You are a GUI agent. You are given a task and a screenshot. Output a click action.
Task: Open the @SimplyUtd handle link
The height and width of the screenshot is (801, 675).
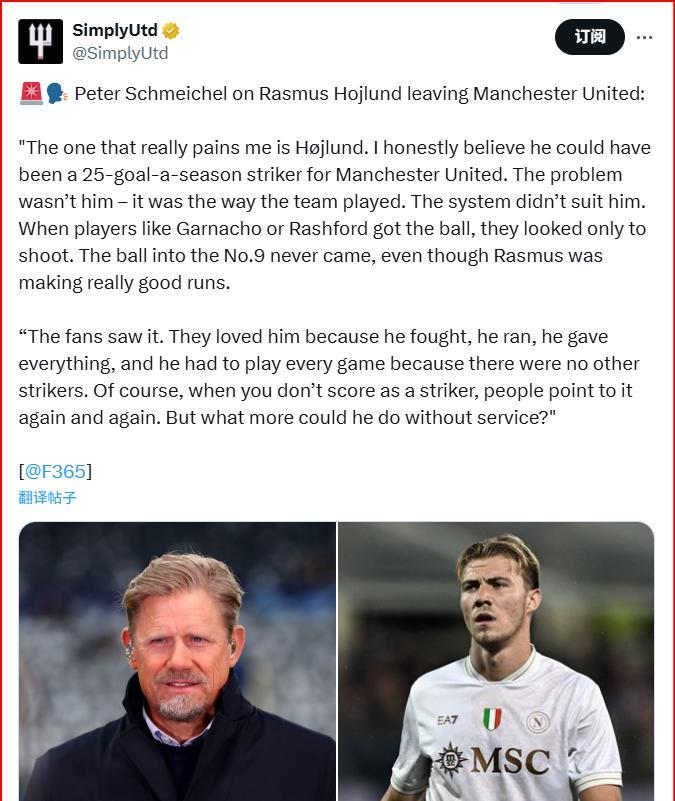coord(120,53)
